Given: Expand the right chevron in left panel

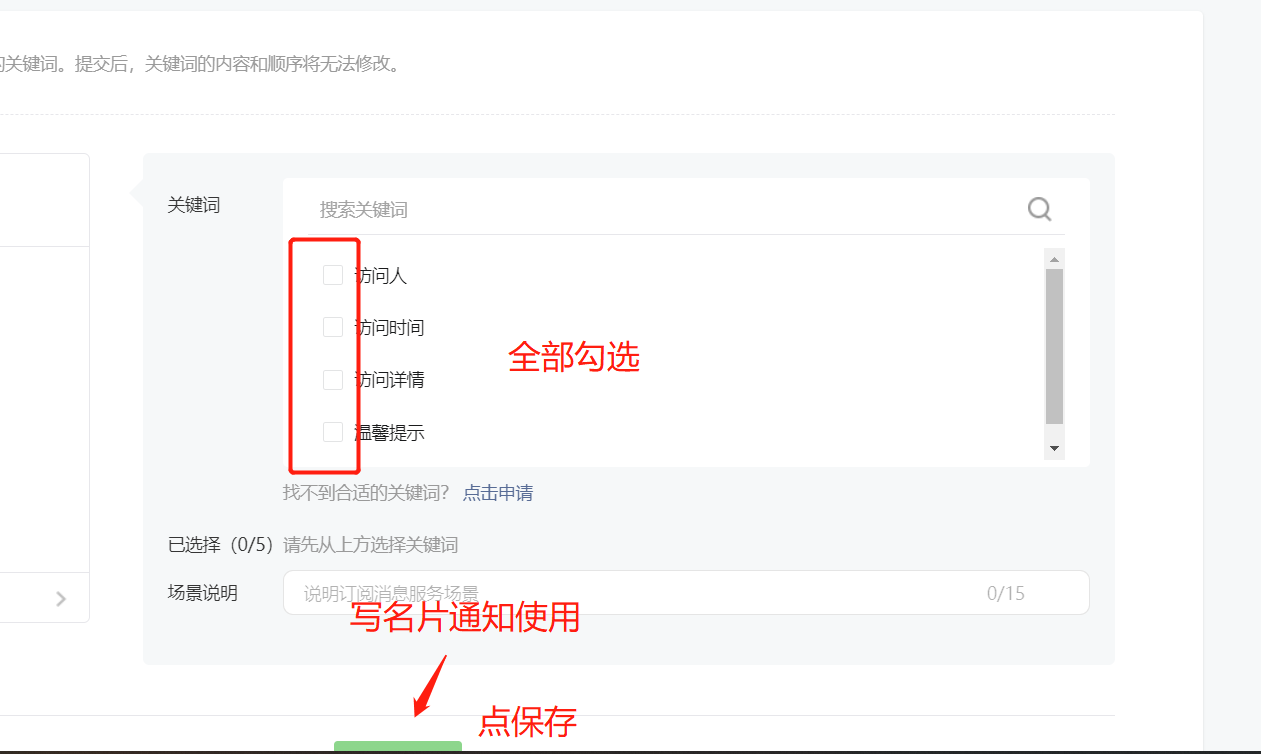Looking at the screenshot, I should (x=61, y=598).
